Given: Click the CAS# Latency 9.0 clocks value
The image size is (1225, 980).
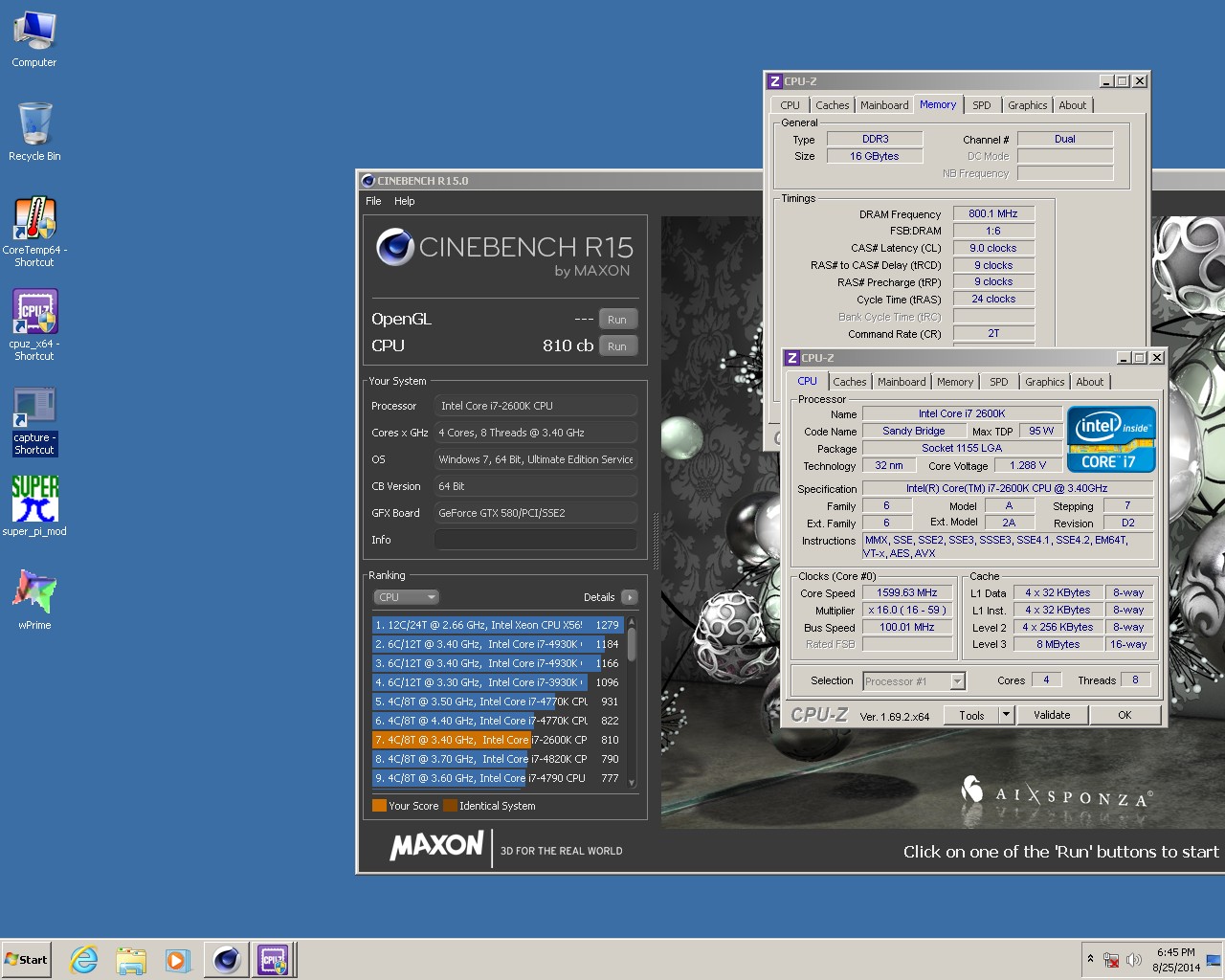Looking at the screenshot, I should [993, 249].
